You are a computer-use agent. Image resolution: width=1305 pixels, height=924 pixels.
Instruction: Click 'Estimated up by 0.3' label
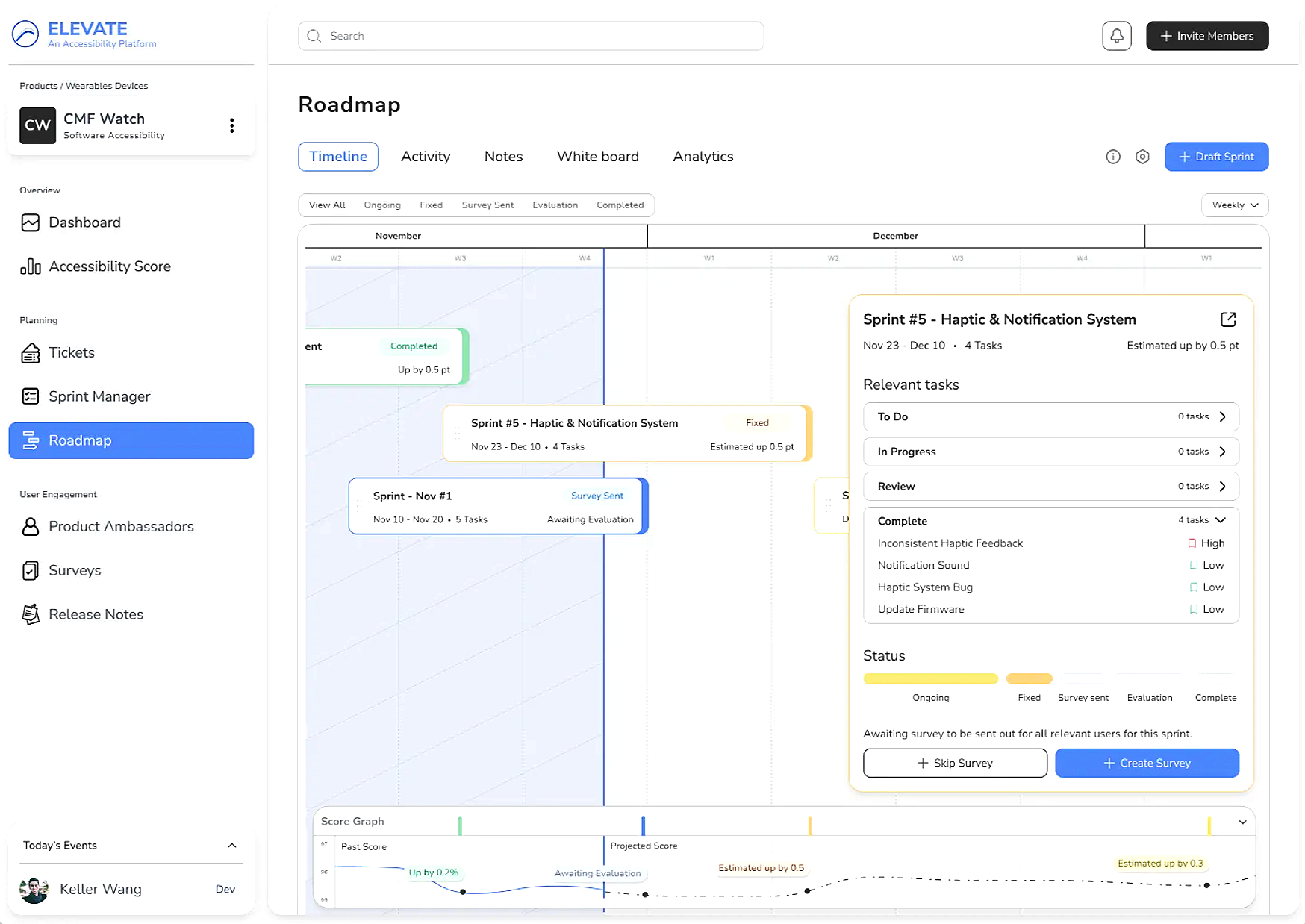(1160, 864)
